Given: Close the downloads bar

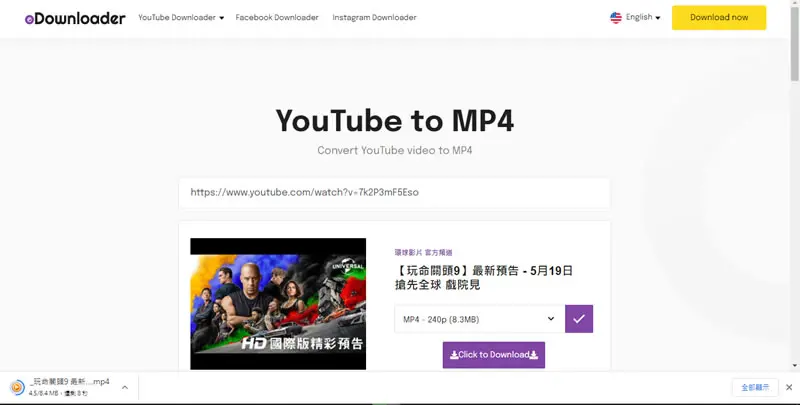Looking at the screenshot, I should 789,388.
